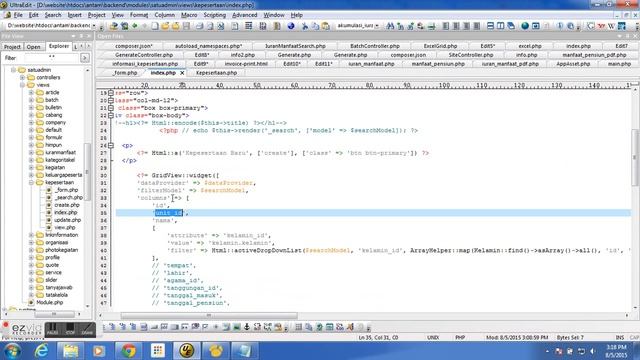Expand the iuranmanfaat folder
Viewport: 640px width, 360px height.
pyautogui.click(x=31, y=153)
